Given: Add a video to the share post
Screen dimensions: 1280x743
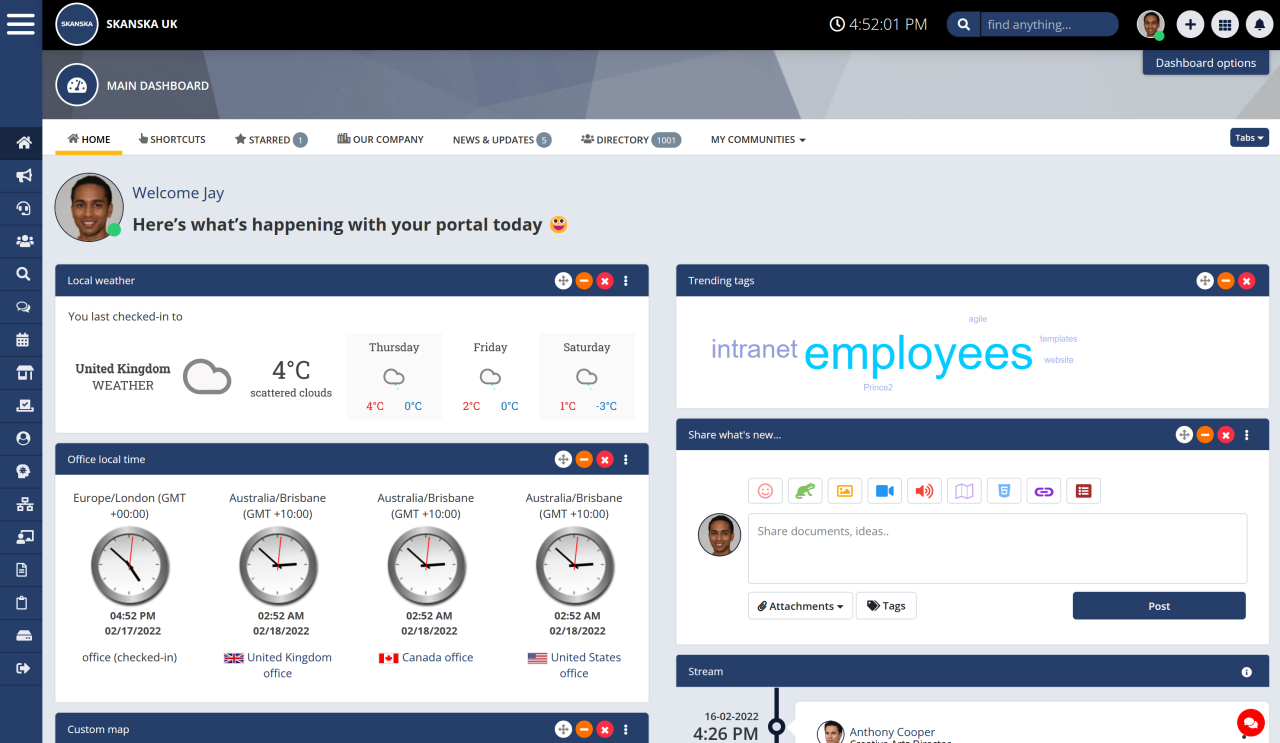Looking at the screenshot, I should pyautogui.click(x=884, y=491).
